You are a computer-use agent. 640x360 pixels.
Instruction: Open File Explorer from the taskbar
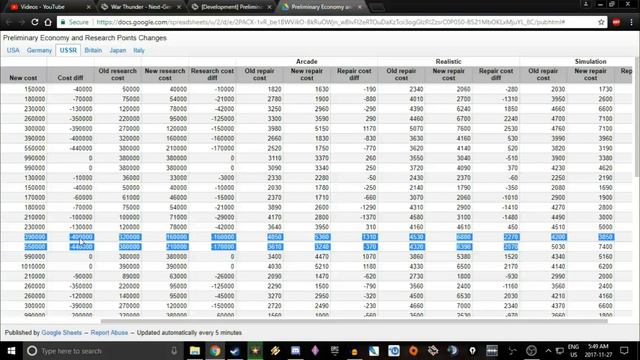(x=195, y=351)
